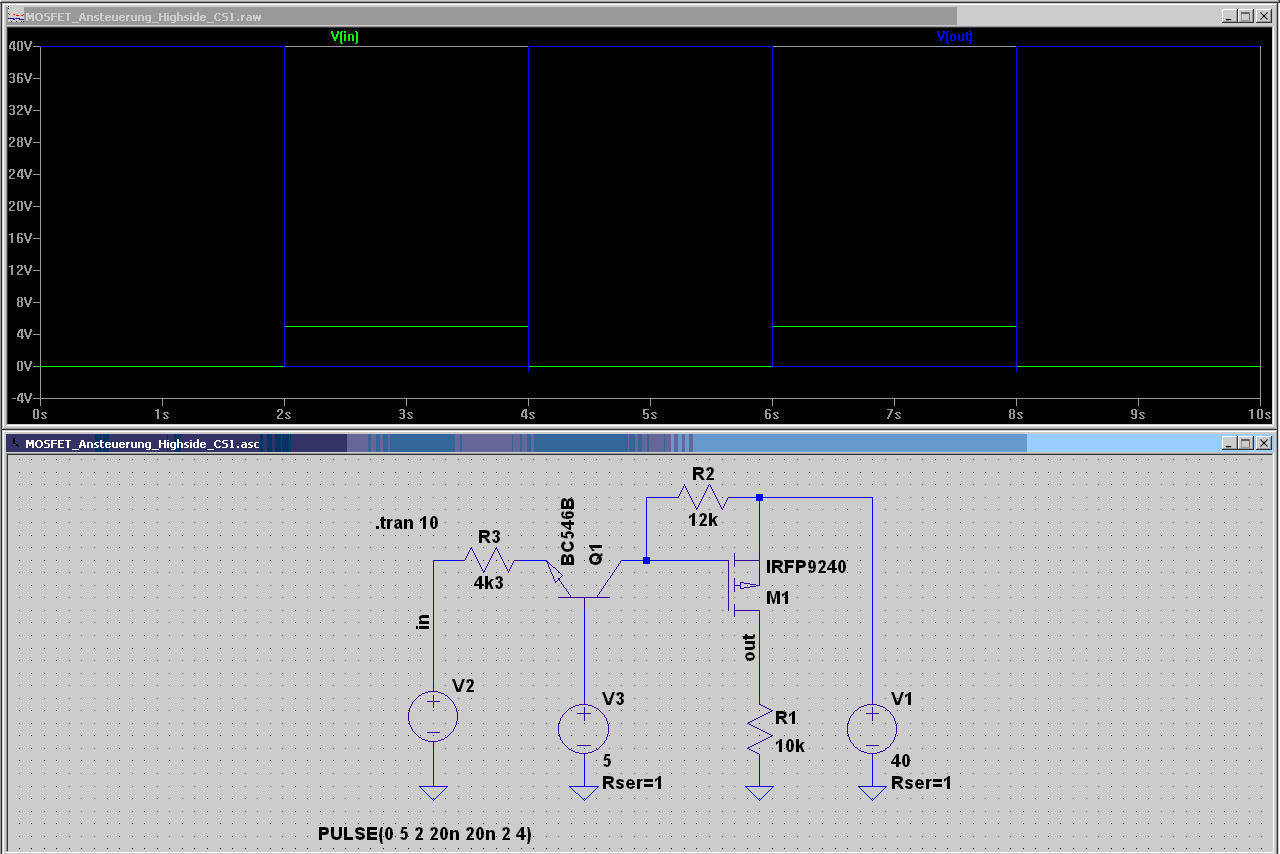Click the .asc schematic window title icon
Viewport: 1280px width, 854px height.
pos(15,443)
